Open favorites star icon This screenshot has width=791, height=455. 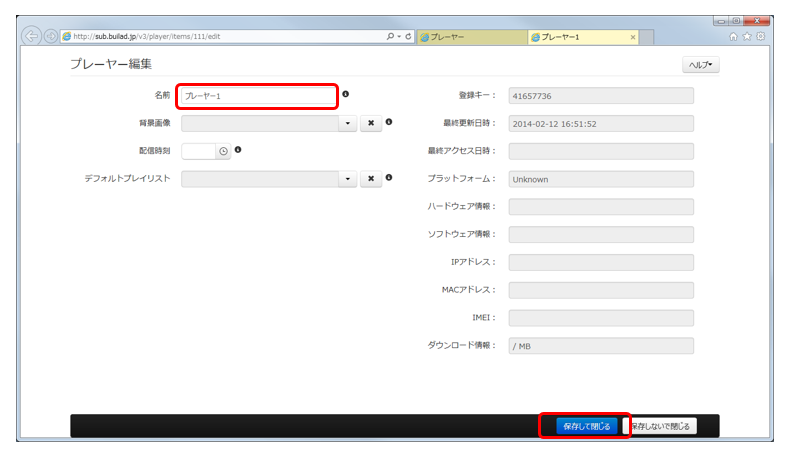tap(747, 36)
